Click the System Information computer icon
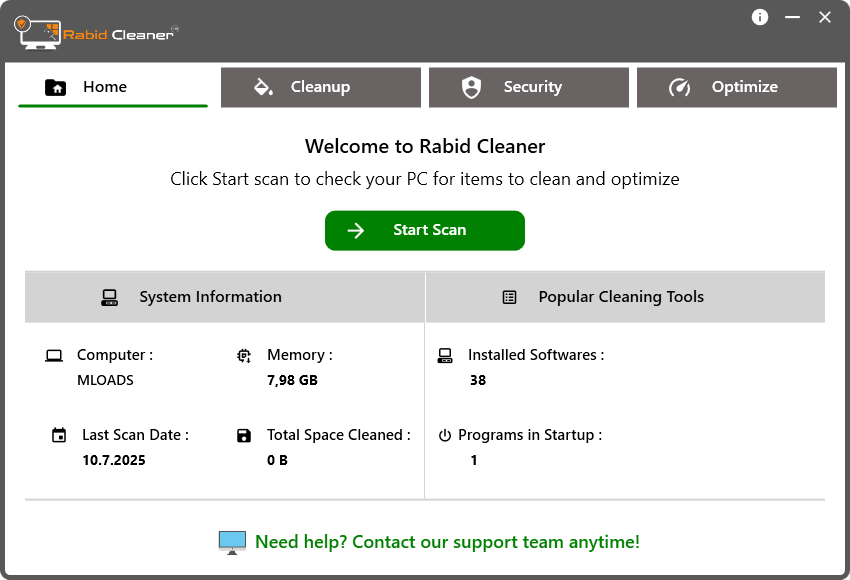This screenshot has width=850, height=580. (110, 297)
